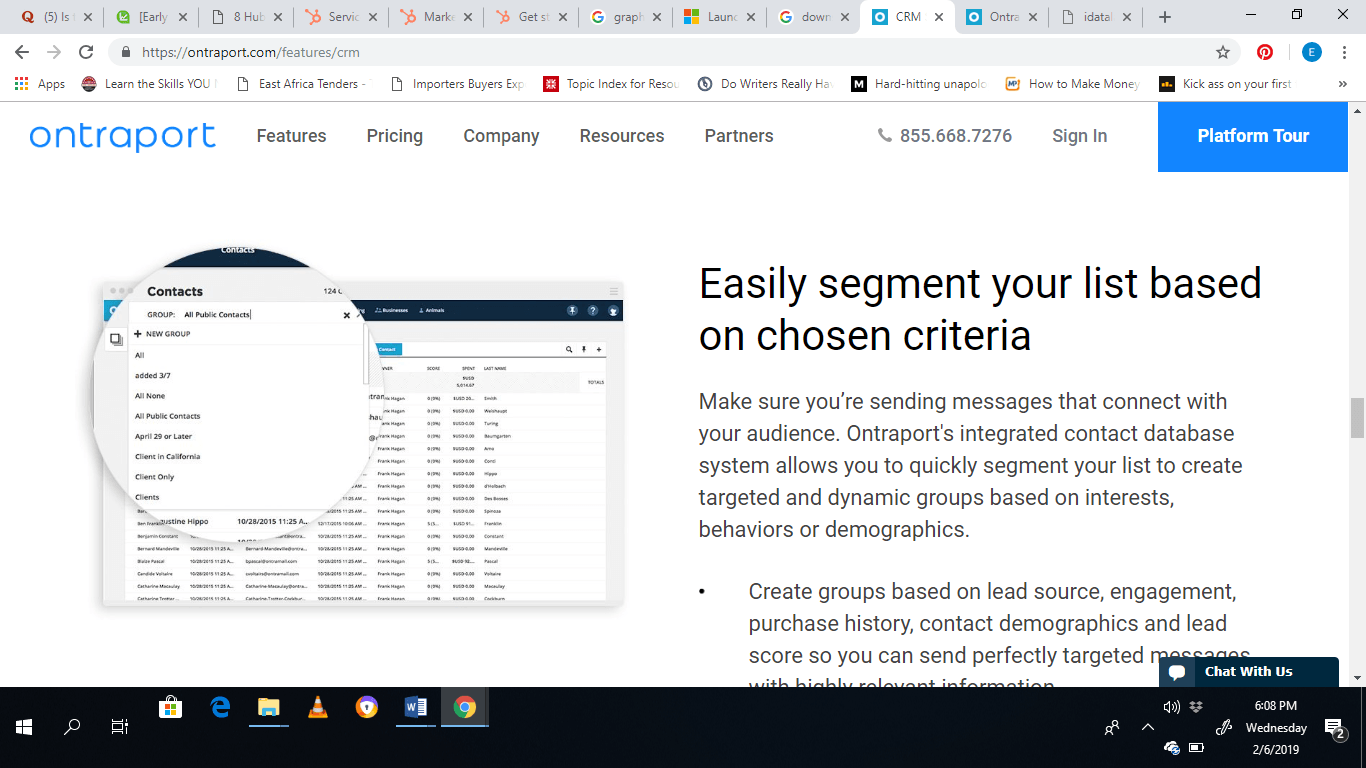Click the Chrome taskbar icon
The width and height of the screenshot is (1366, 768).
(464, 708)
